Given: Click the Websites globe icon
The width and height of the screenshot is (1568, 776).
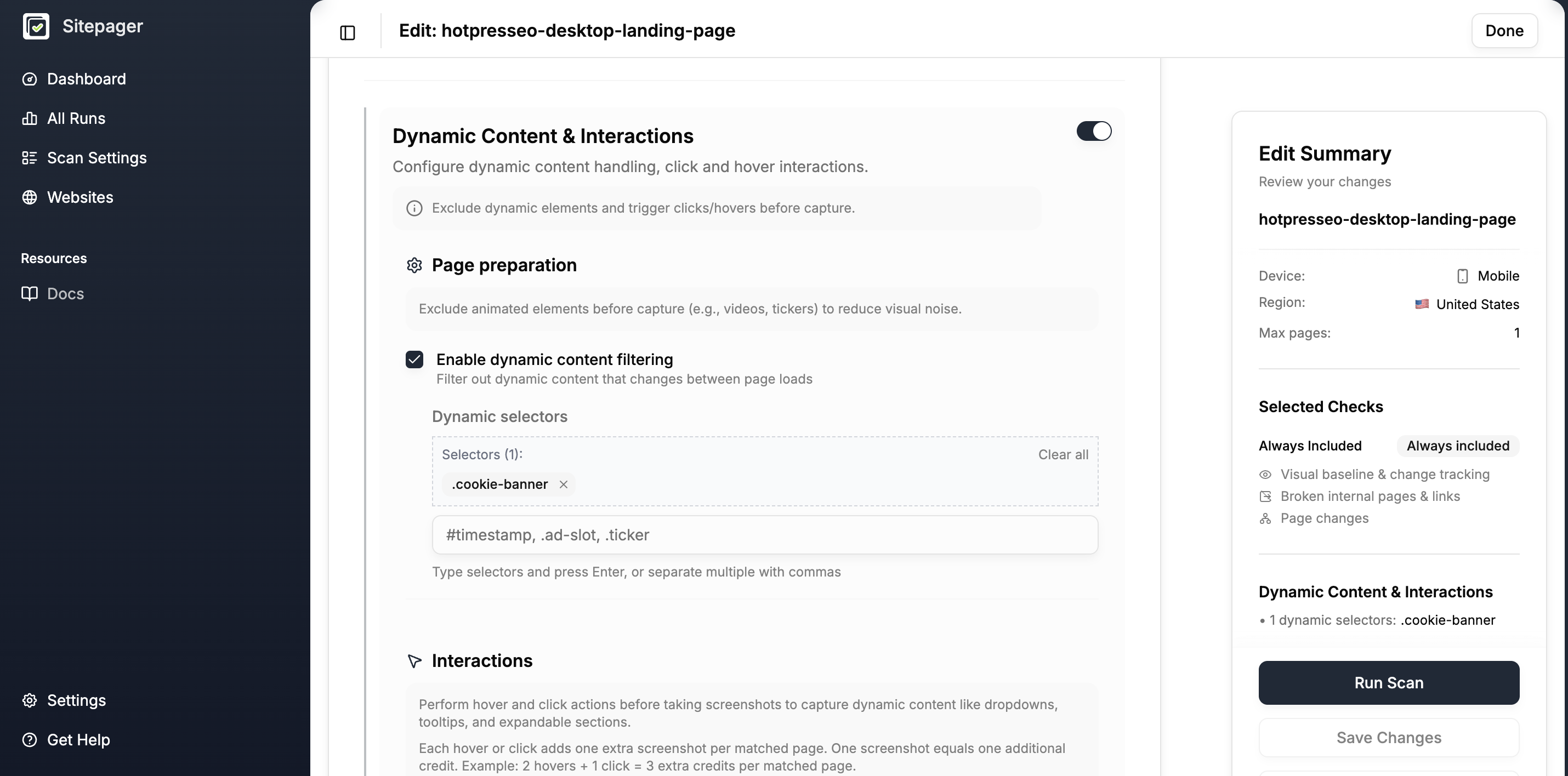Looking at the screenshot, I should coord(30,197).
